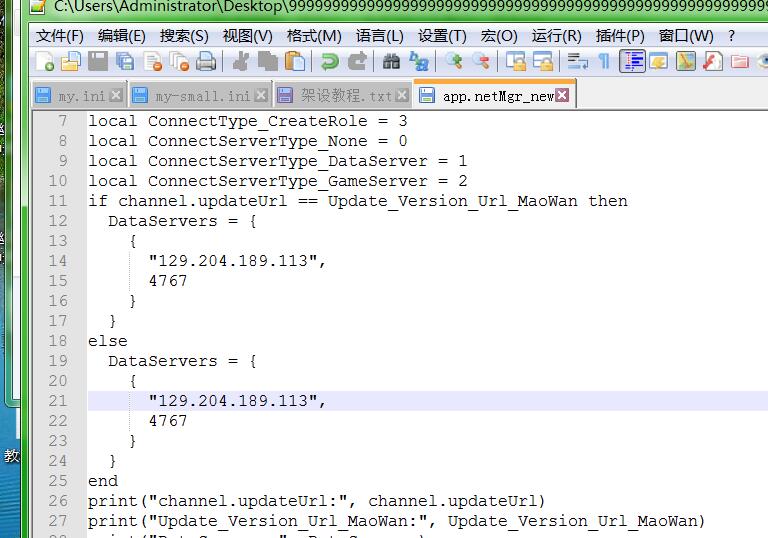Click line number 11 in the margin
The width and height of the screenshot is (768, 538).
coord(58,201)
